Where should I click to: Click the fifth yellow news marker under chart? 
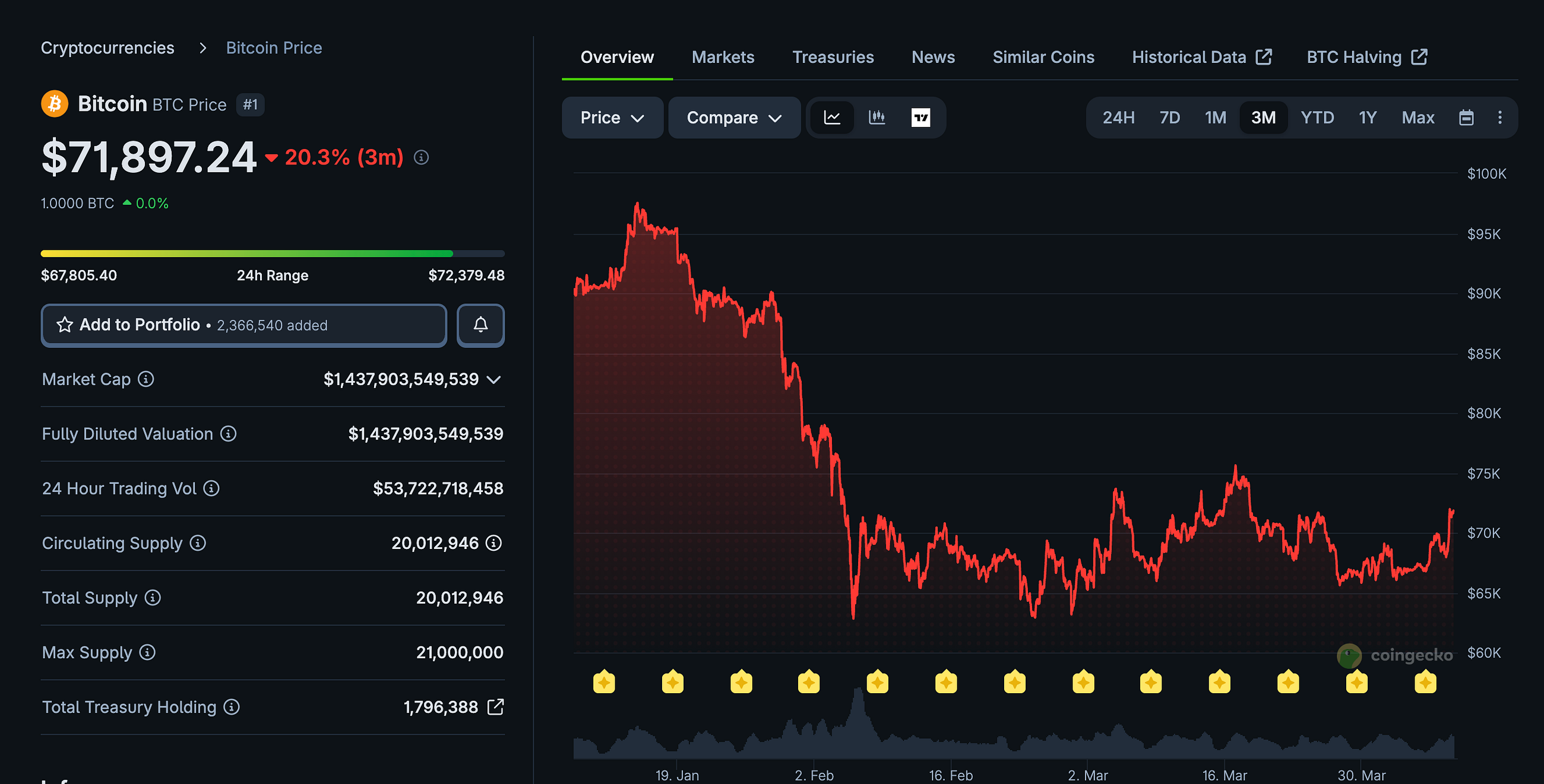(x=878, y=681)
